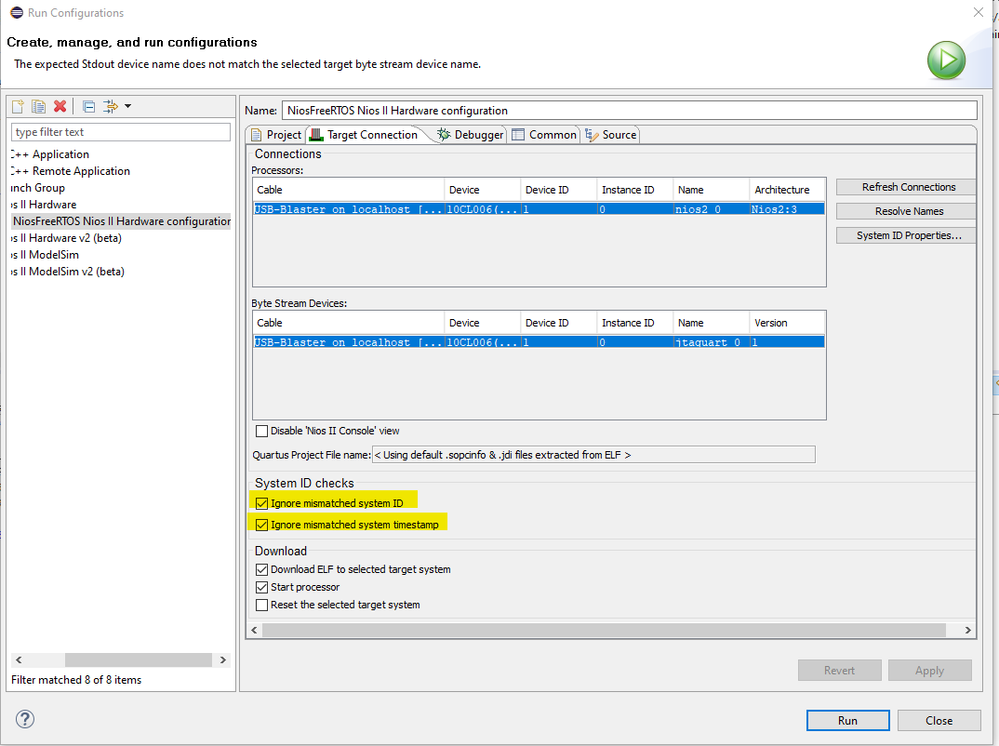
Task: Select the jtaguart_0 byte stream device row
Action: pyautogui.click(x=539, y=343)
